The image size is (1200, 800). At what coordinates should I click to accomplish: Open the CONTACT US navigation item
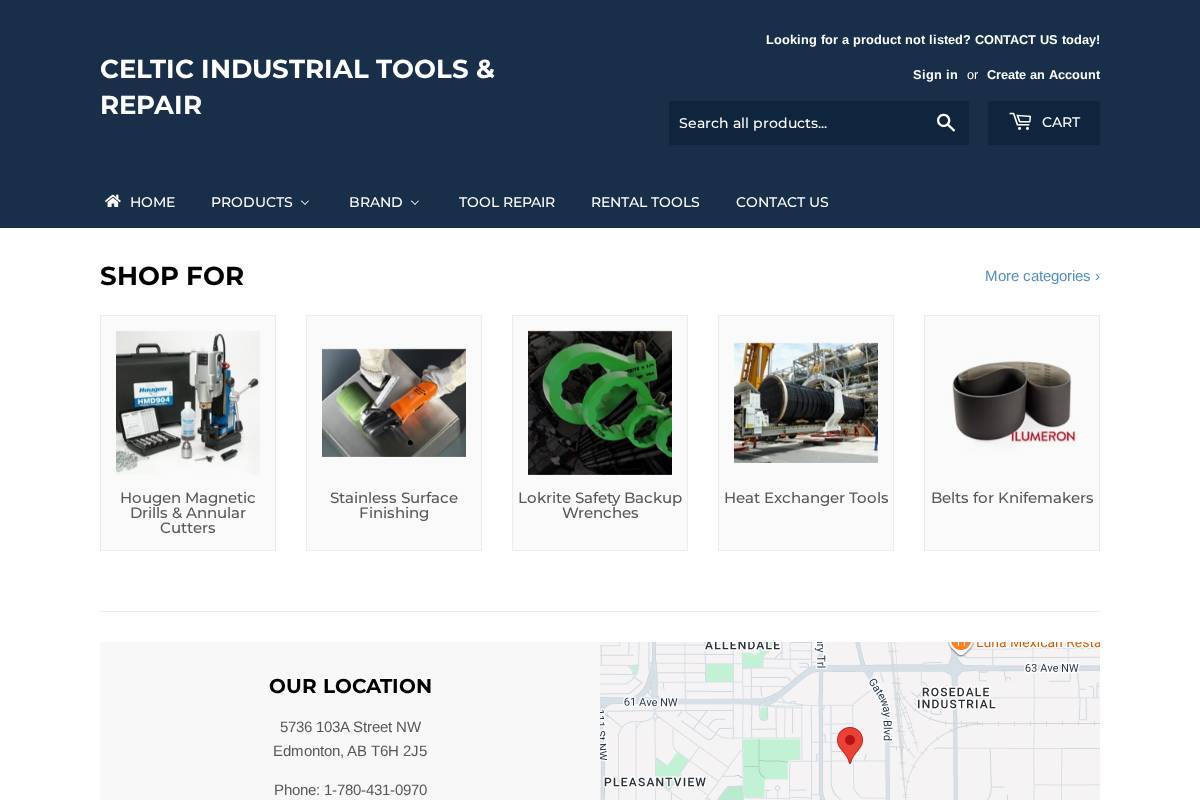click(x=782, y=202)
